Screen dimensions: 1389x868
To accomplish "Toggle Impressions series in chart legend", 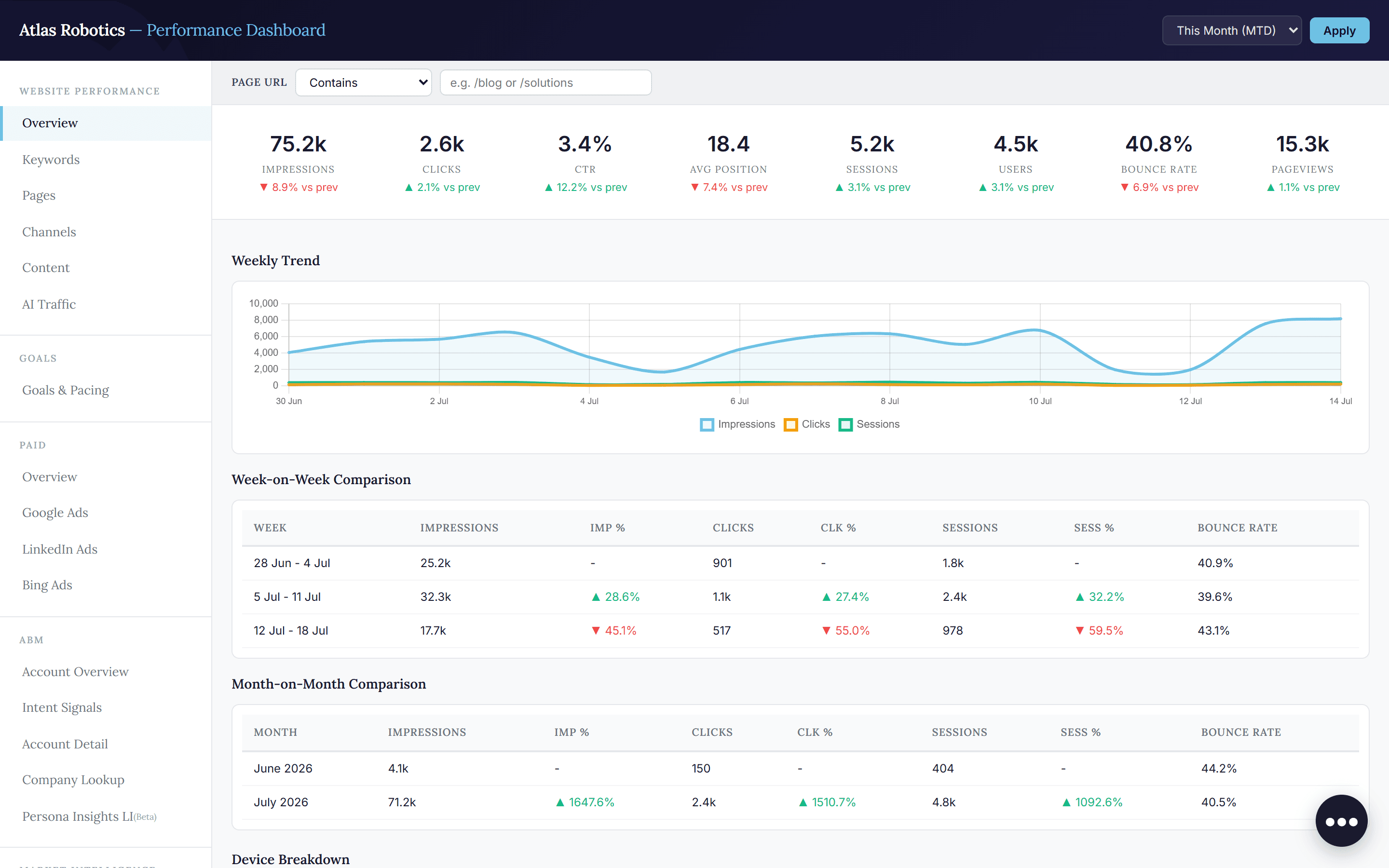I will pyautogui.click(x=737, y=424).
